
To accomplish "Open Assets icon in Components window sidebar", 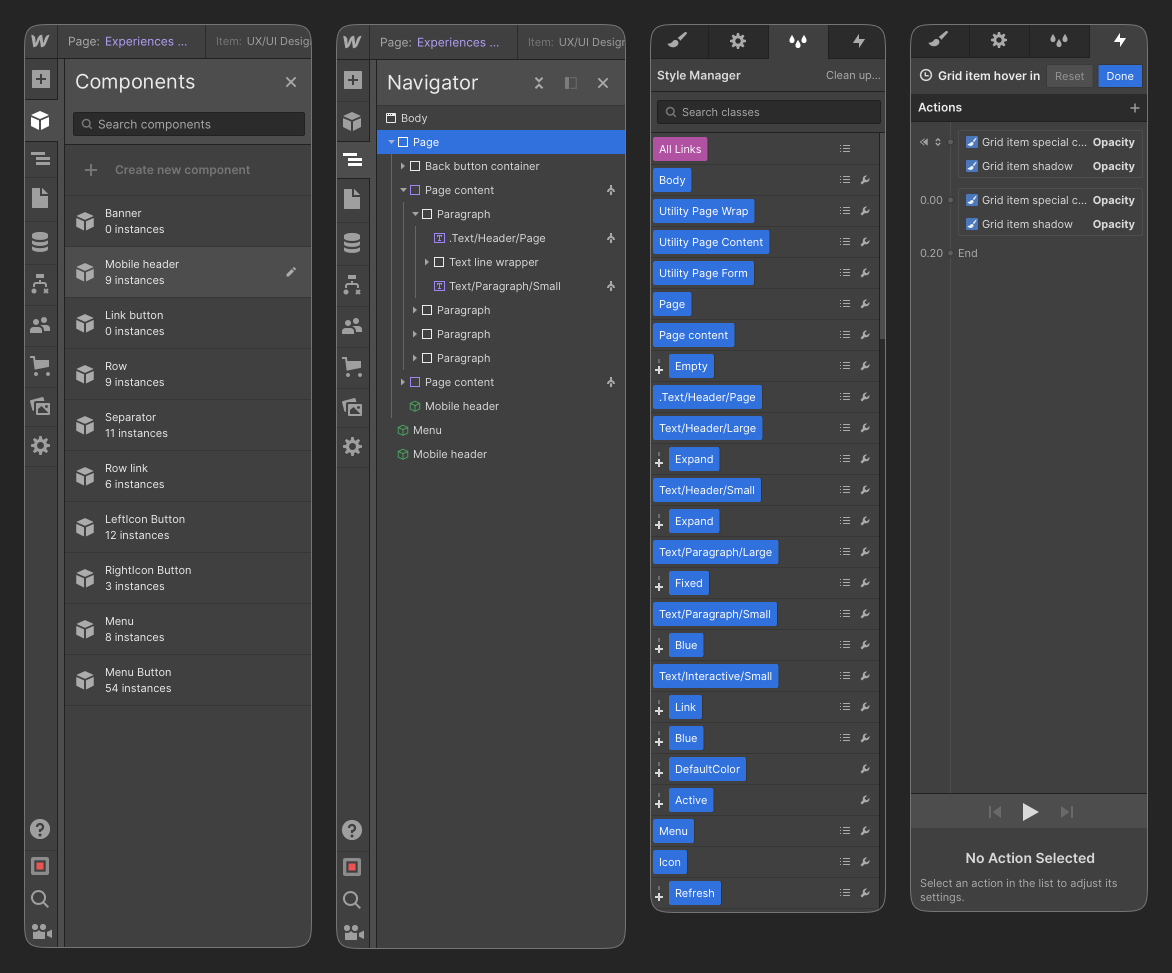I will pyautogui.click(x=40, y=407).
